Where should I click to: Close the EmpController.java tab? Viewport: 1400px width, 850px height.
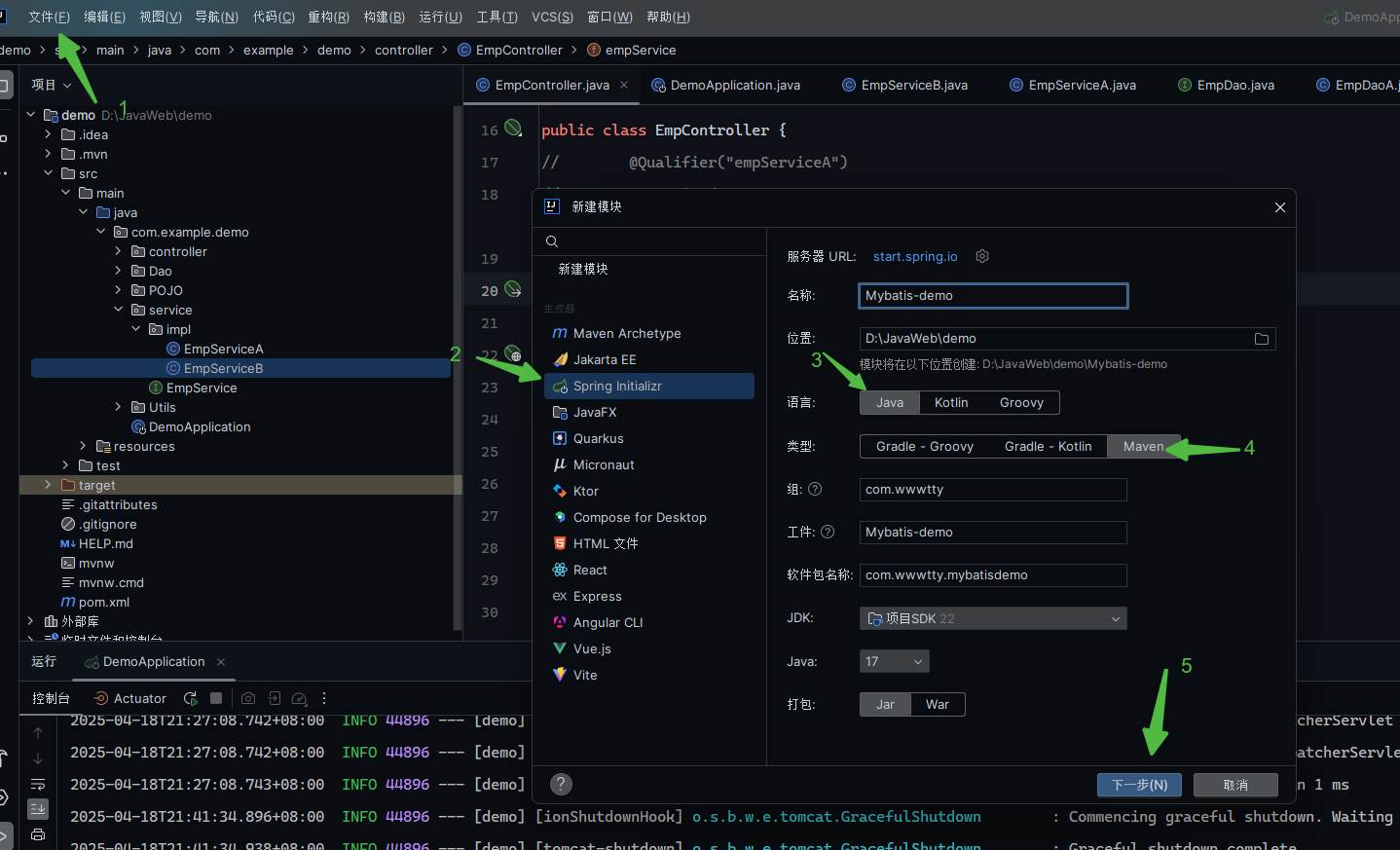coord(624,85)
